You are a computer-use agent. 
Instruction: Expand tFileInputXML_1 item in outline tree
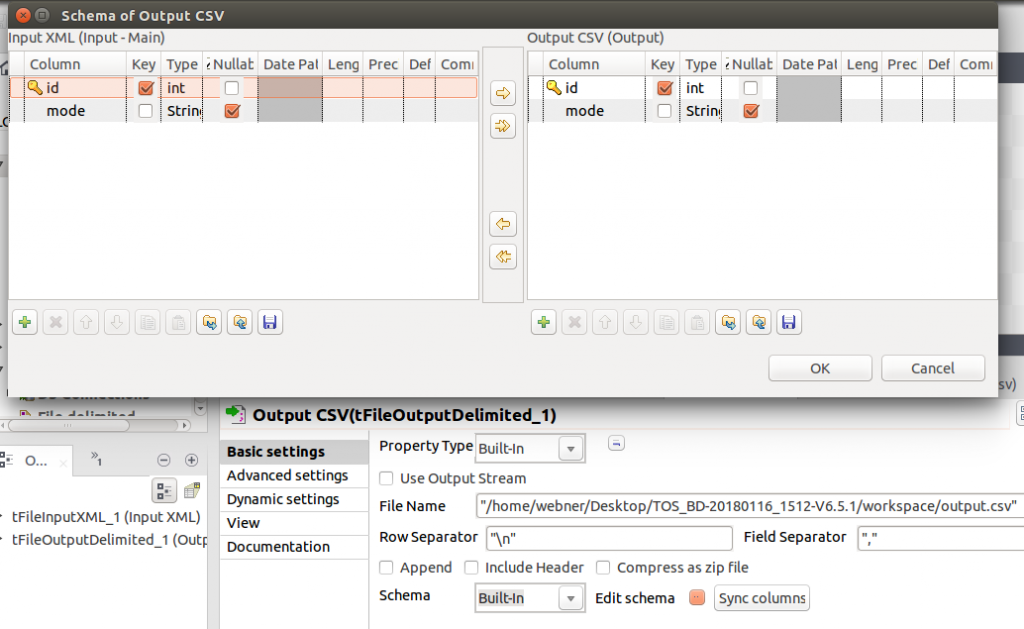point(3,517)
